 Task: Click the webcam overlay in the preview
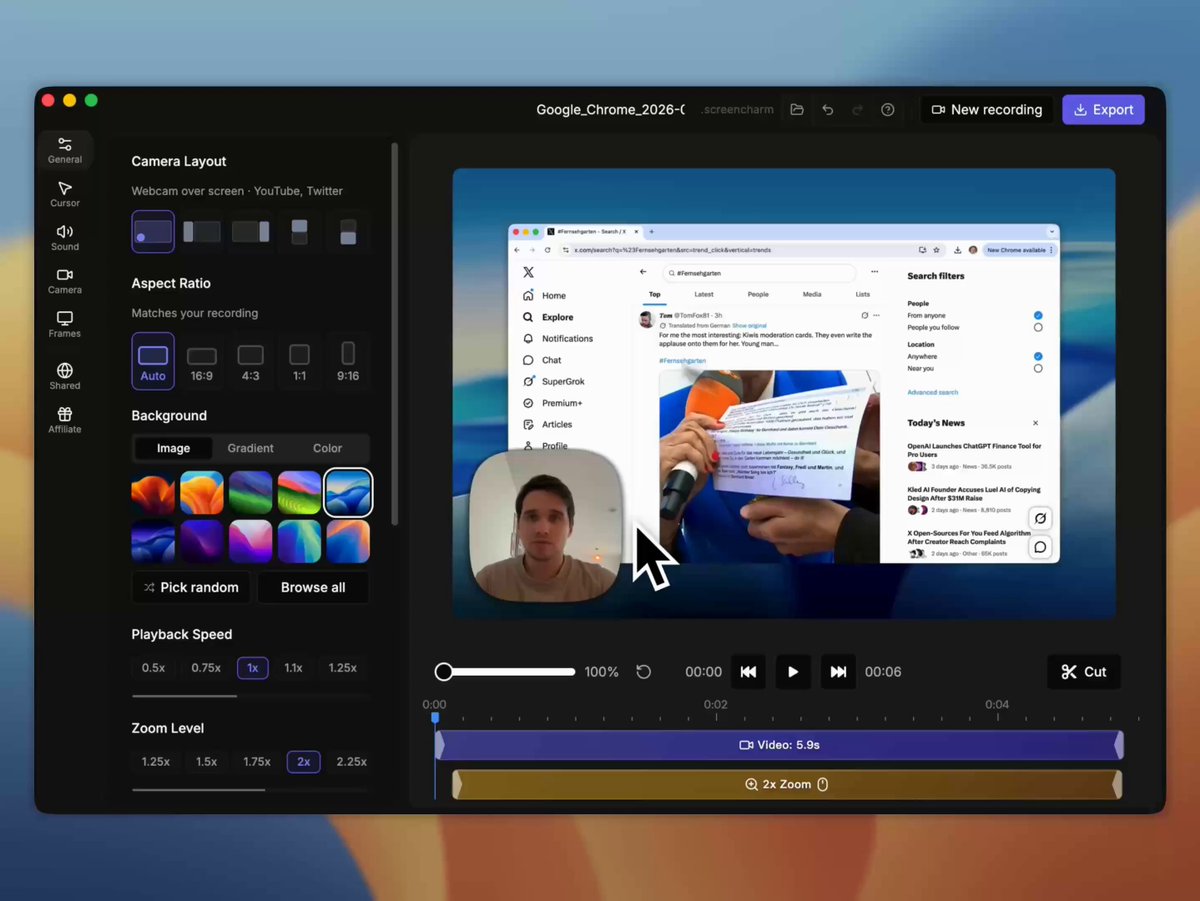click(x=545, y=526)
